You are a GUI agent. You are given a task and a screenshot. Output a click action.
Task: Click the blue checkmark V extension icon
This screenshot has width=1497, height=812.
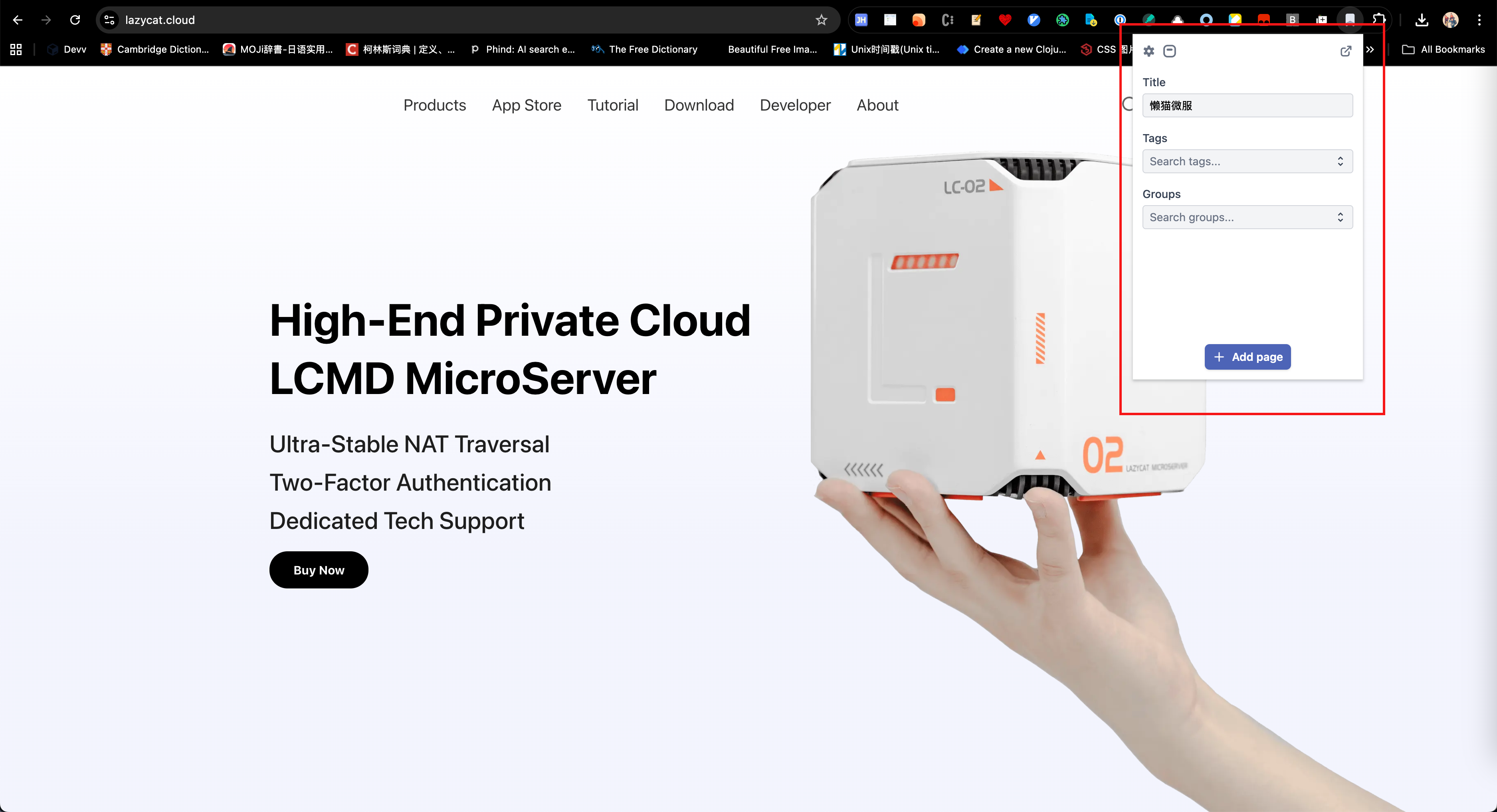pyautogui.click(x=1034, y=20)
